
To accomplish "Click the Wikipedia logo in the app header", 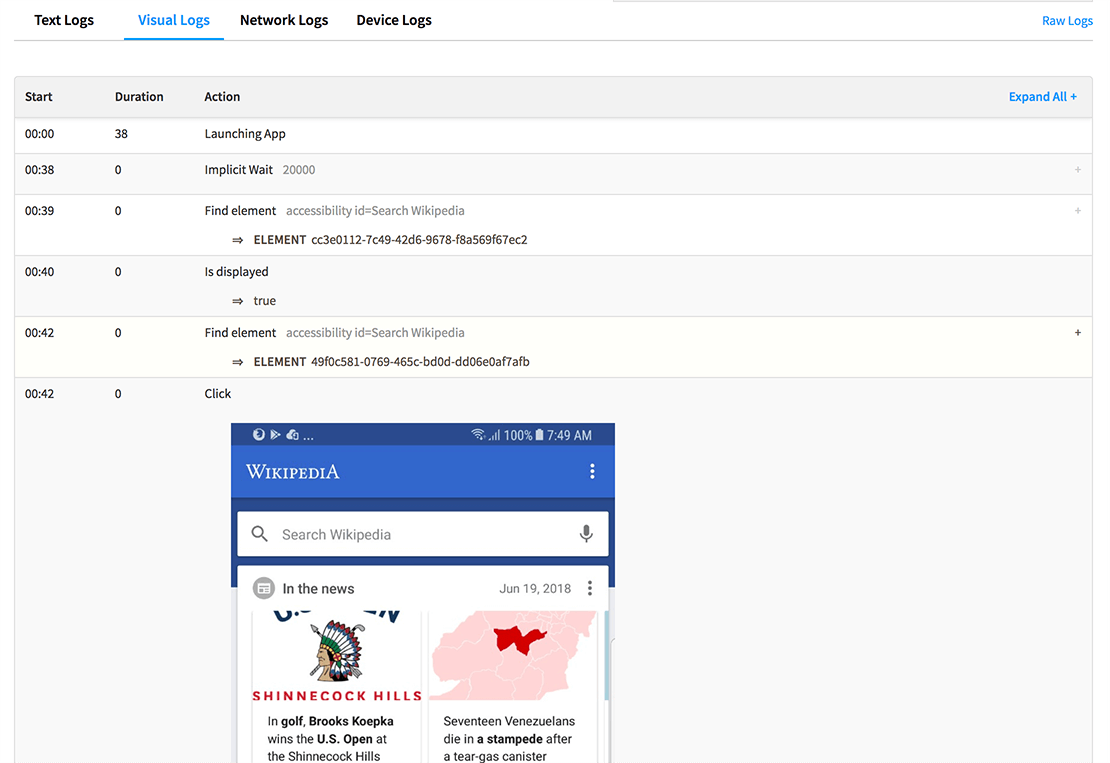I will [292, 472].
